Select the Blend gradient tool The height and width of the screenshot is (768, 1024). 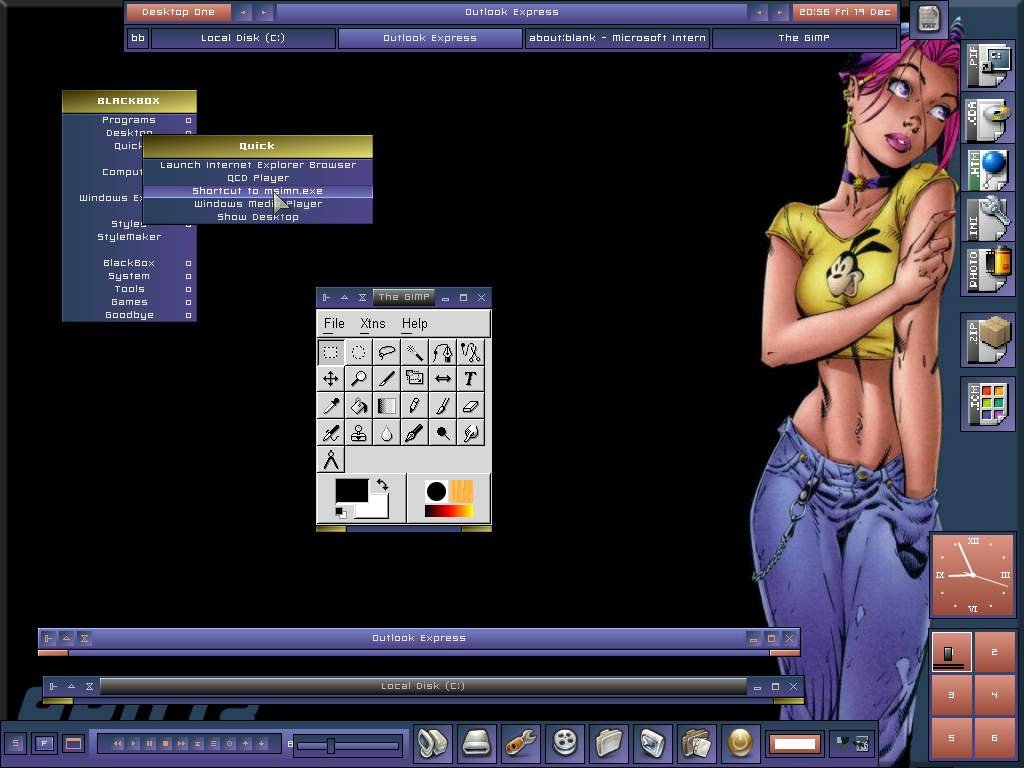[387, 406]
